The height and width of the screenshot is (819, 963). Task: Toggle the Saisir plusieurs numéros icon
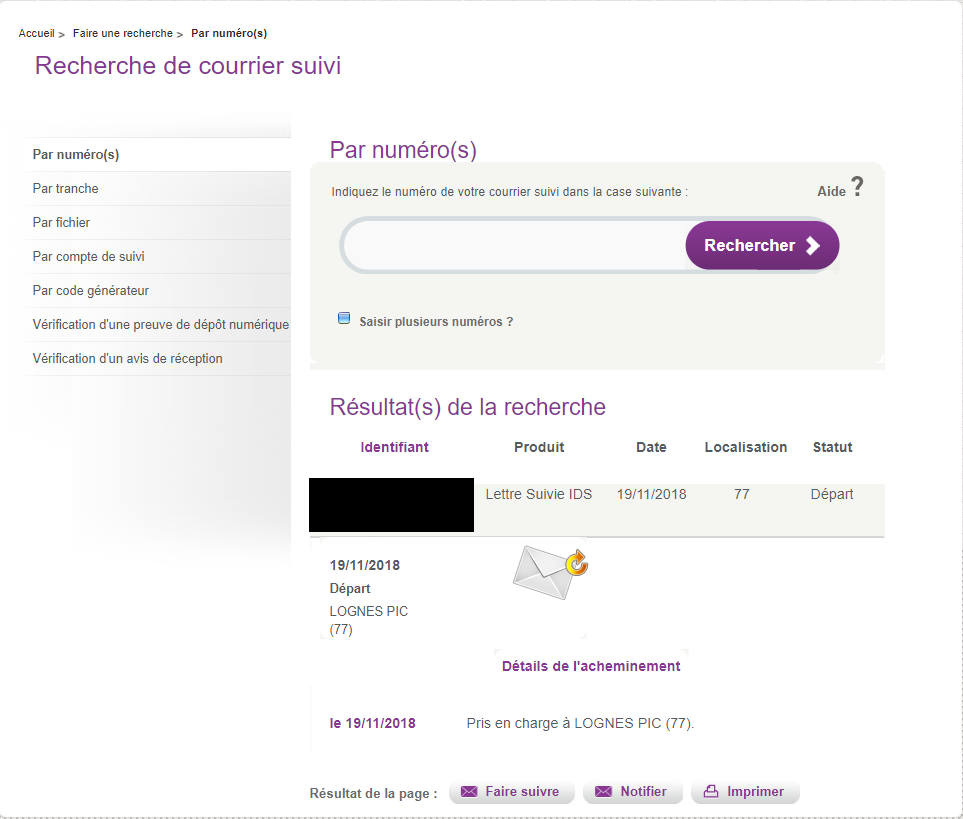click(x=344, y=319)
